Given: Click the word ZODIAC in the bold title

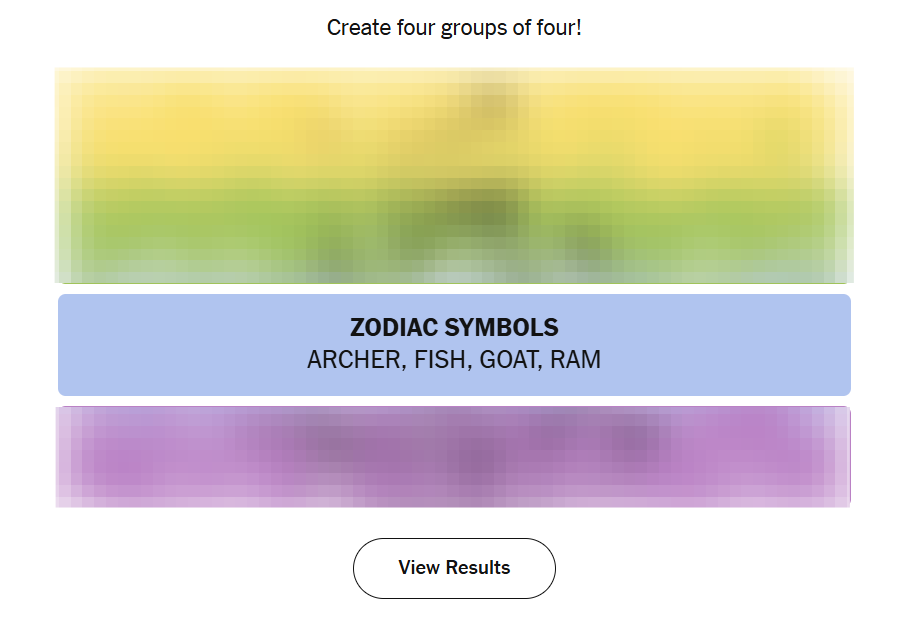Looking at the screenshot, I should point(393,328).
